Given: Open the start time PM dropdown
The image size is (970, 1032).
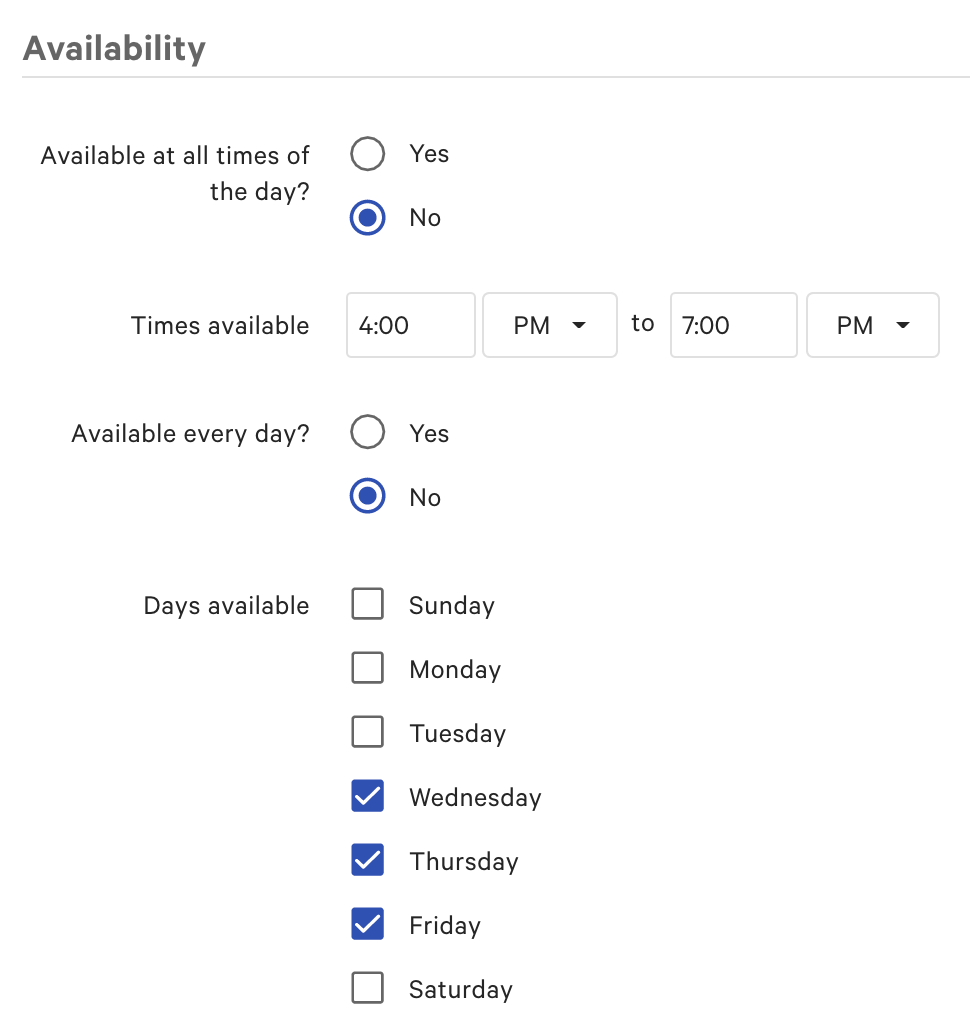Looking at the screenshot, I should (549, 325).
